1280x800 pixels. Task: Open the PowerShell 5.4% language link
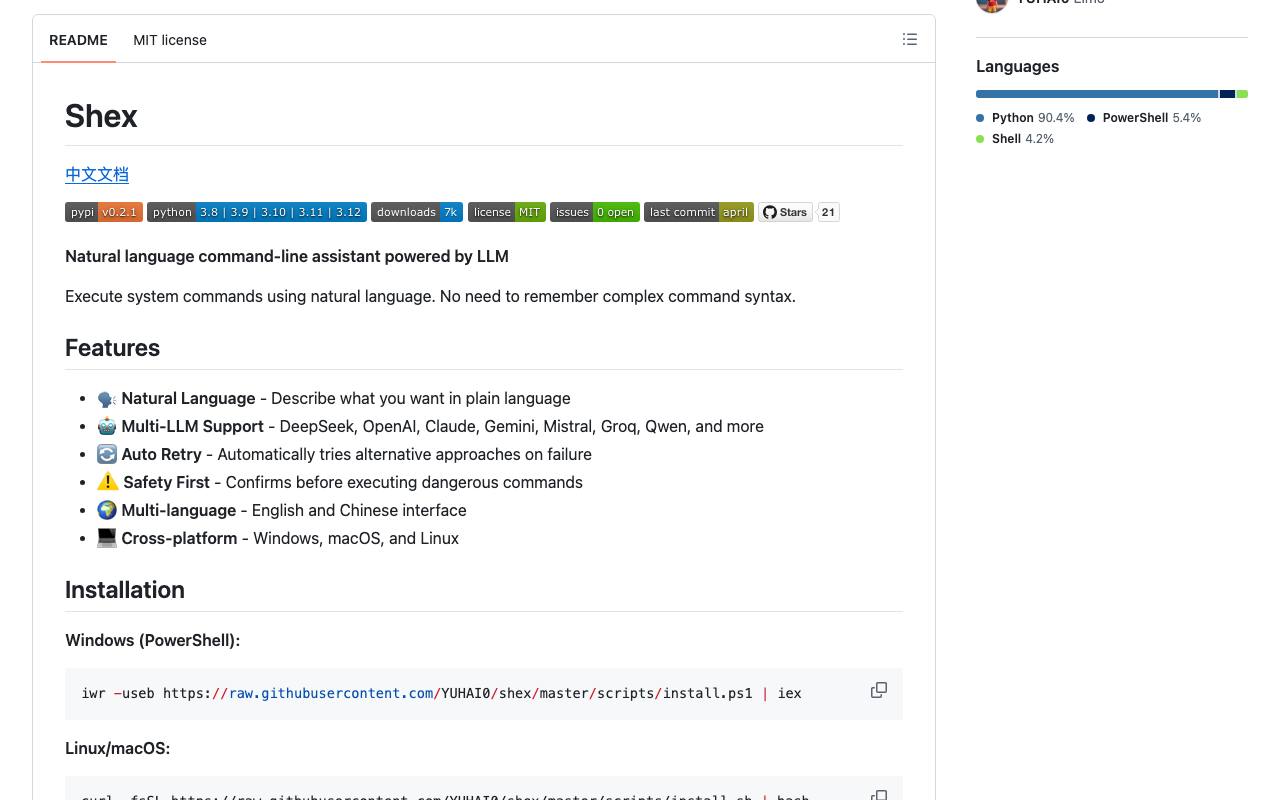pos(1144,118)
